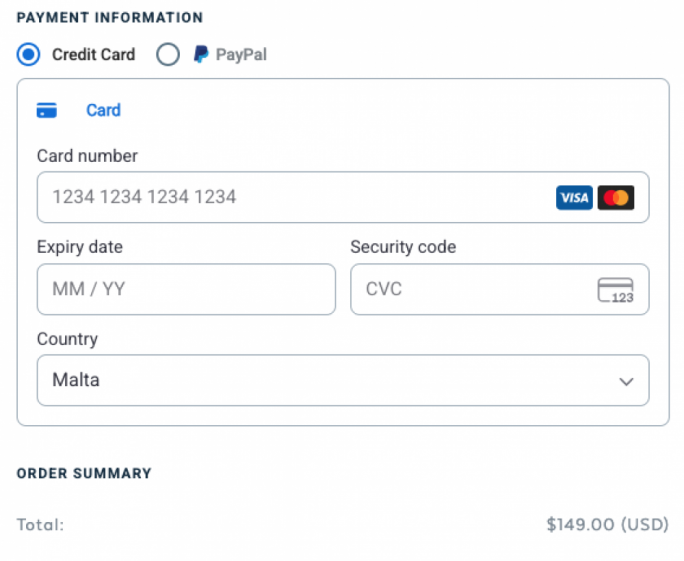Click the Expiry date label
Screen dimensions: 684x561
click(80, 247)
